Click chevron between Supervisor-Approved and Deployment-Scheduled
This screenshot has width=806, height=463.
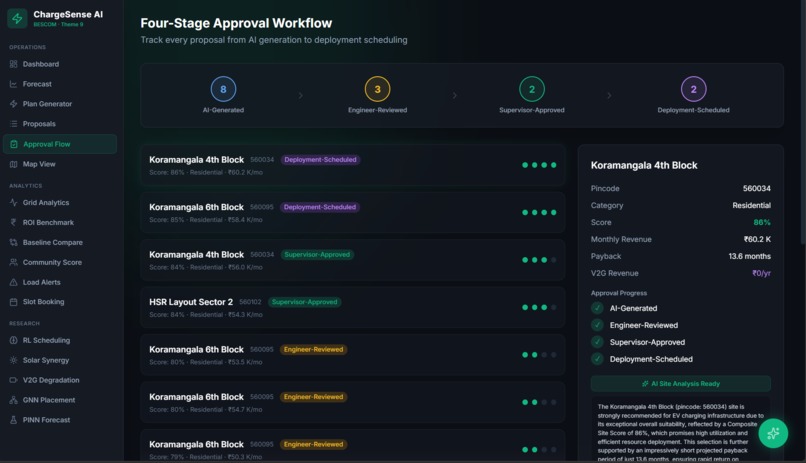(609, 96)
